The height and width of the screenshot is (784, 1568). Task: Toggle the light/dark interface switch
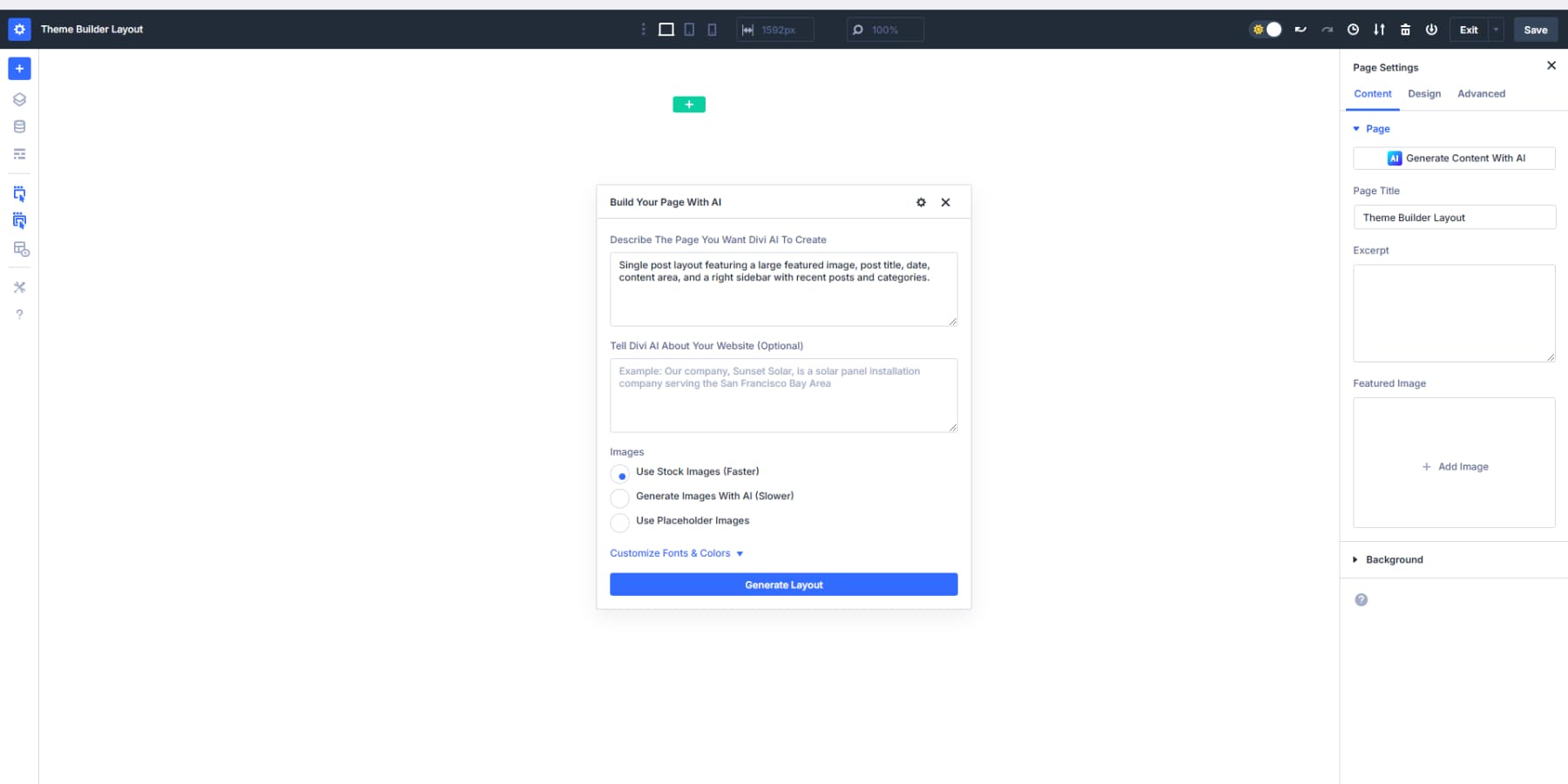[x=1266, y=29]
